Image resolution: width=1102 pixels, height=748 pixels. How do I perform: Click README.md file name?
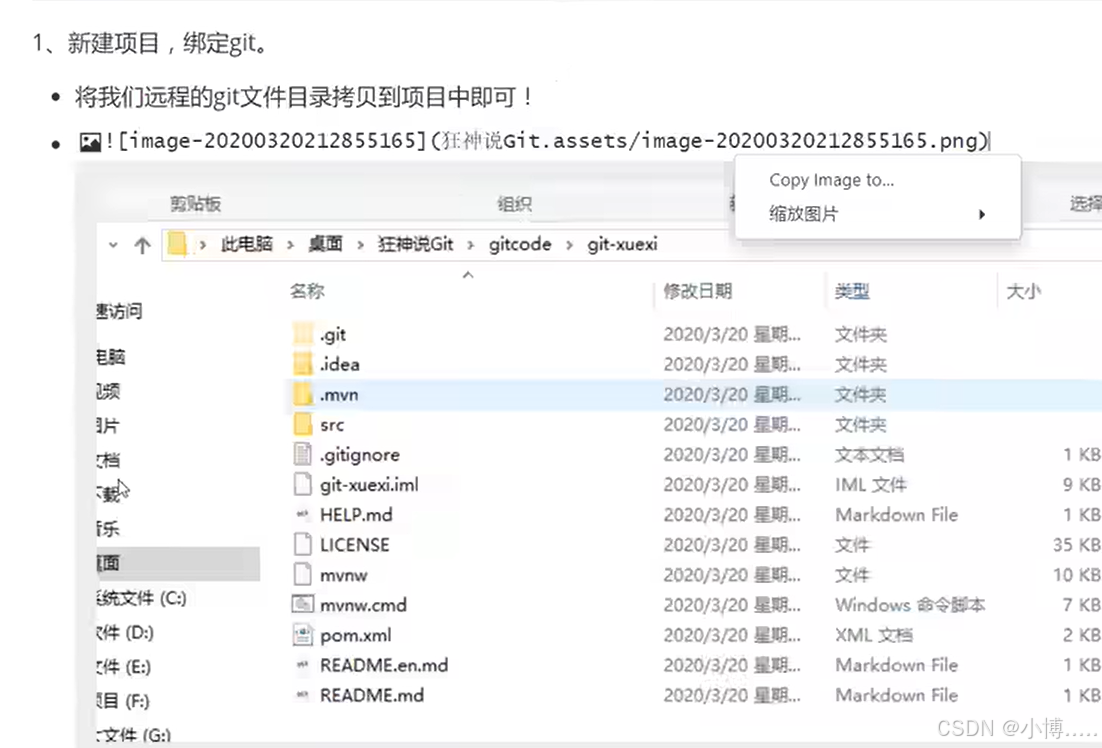(372, 695)
